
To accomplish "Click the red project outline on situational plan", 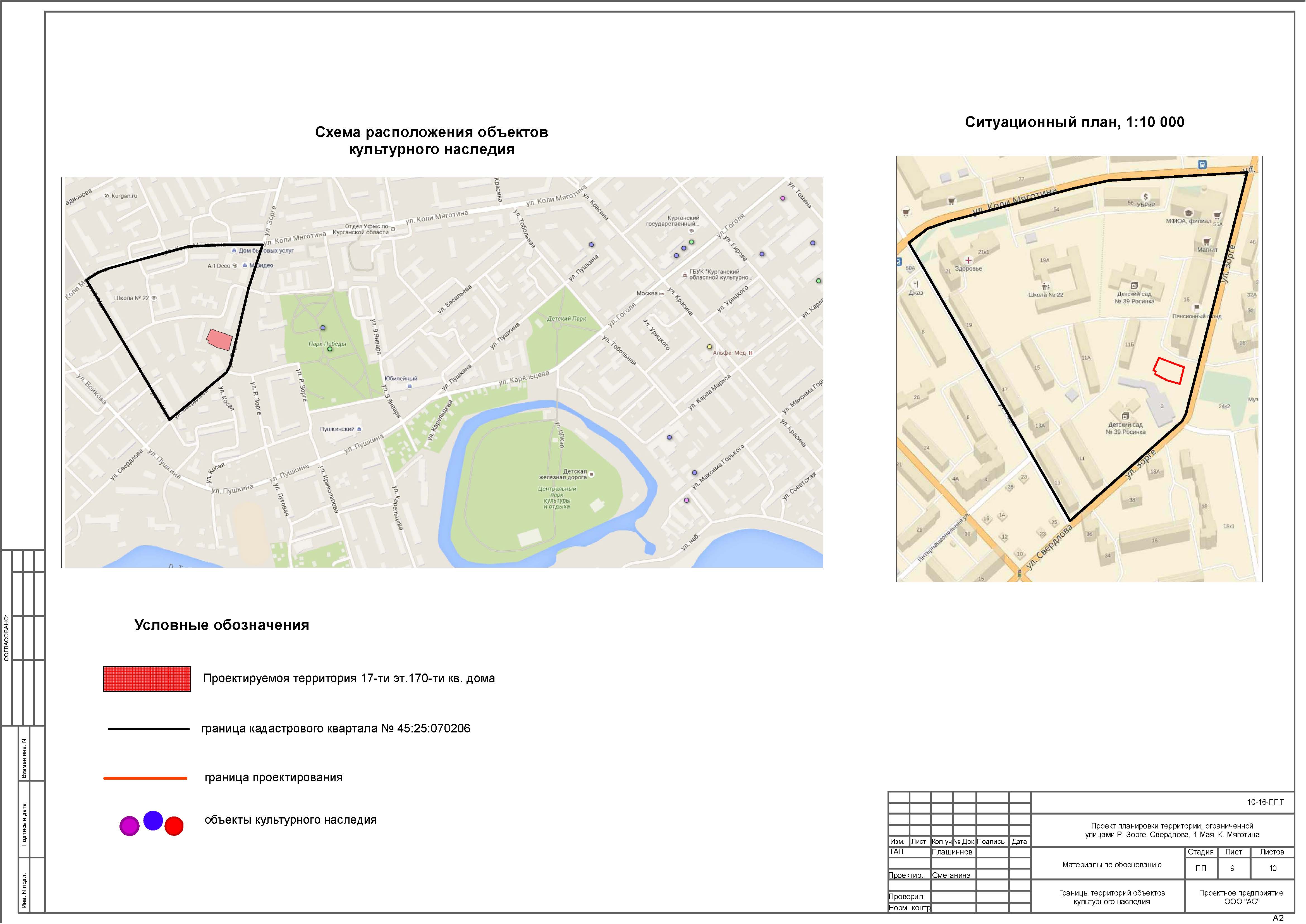I will point(1168,371).
